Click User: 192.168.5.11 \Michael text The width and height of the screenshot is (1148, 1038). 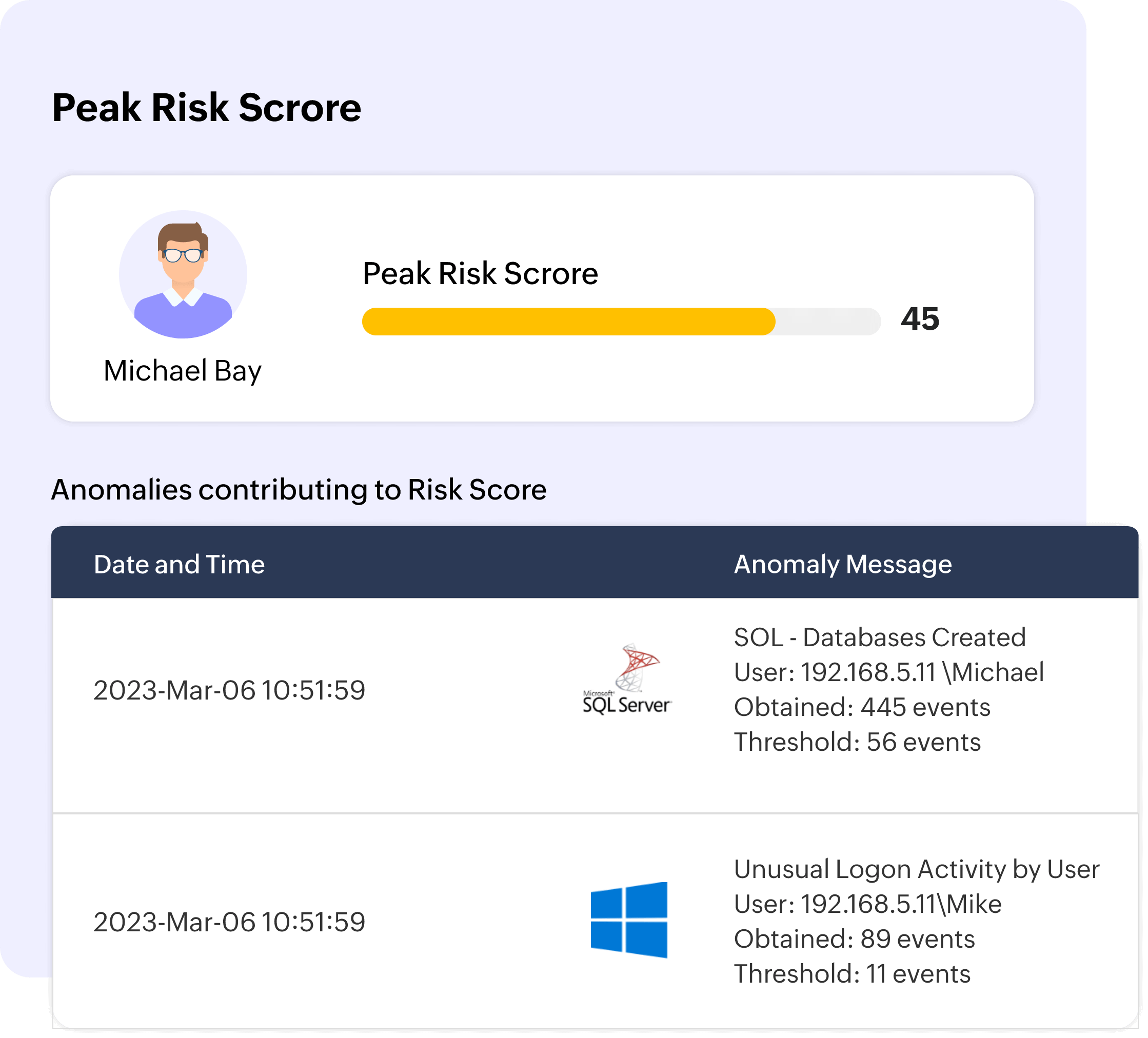click(888, 672)
